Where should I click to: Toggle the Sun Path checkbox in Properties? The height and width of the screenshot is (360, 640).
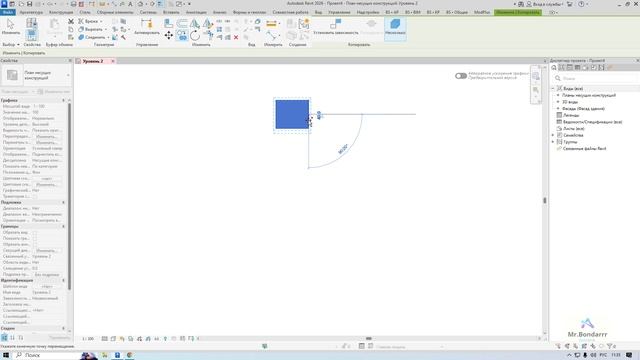click(35, 196)
